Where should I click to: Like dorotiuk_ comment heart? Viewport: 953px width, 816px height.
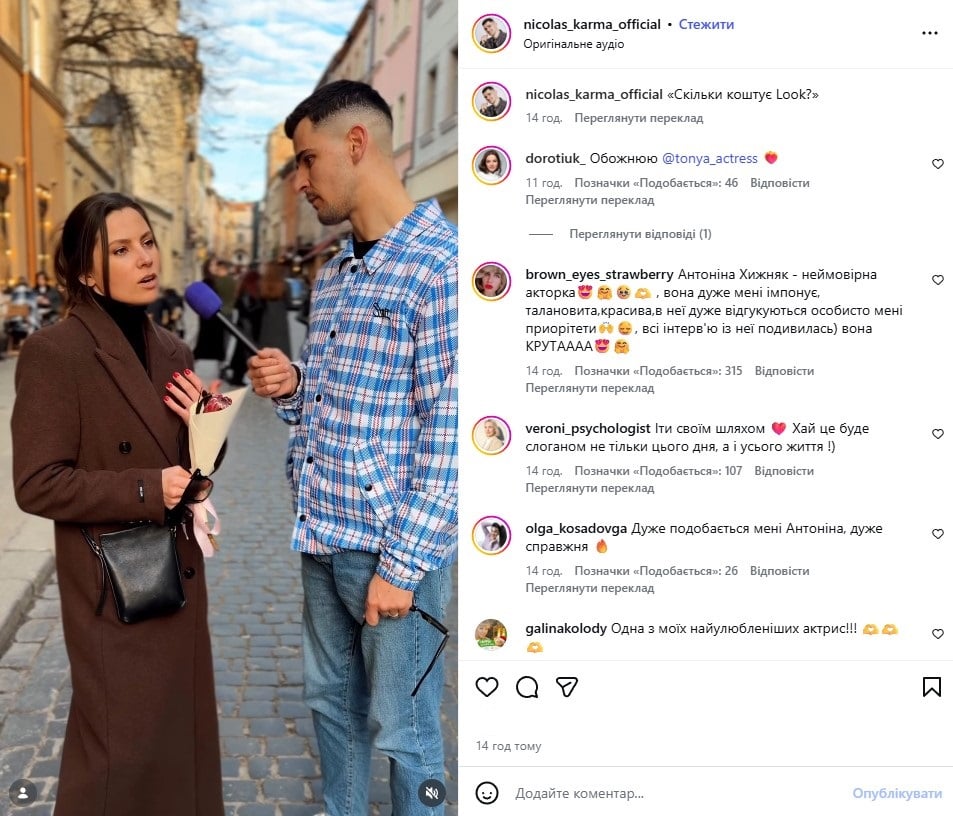[x=938, y=163]
